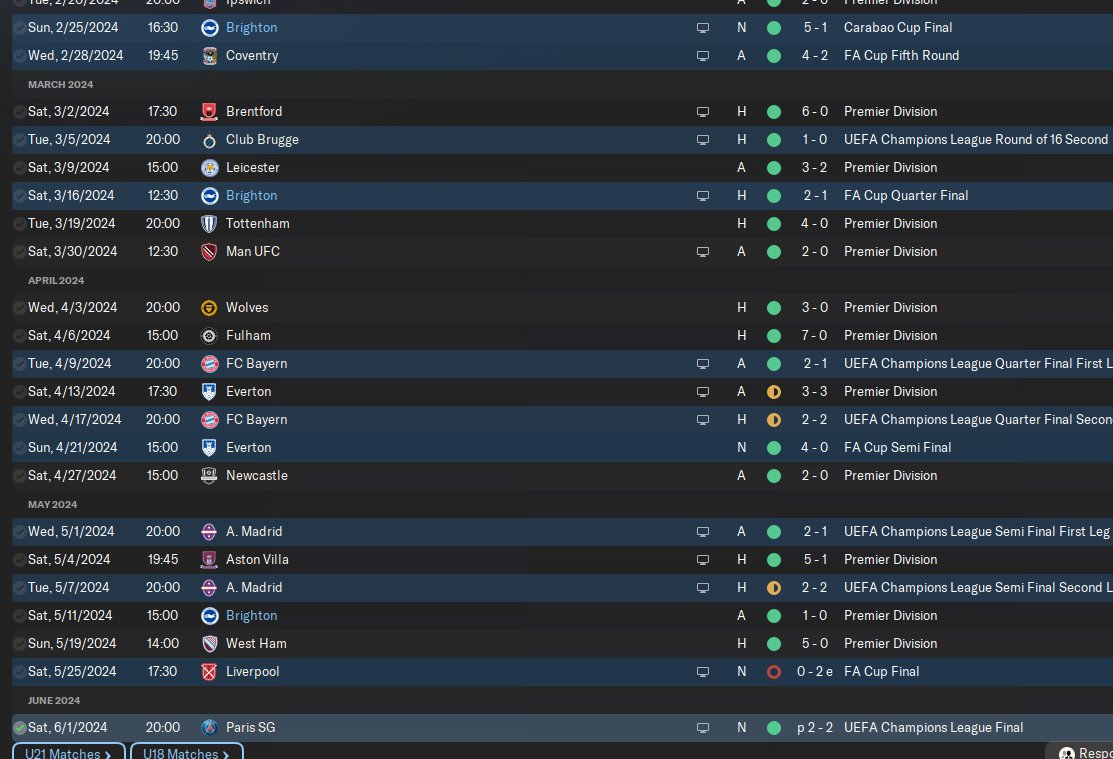The image size is (1113, 759).
Task: Click the Paris SG club badge
Action: pos(209,728)
